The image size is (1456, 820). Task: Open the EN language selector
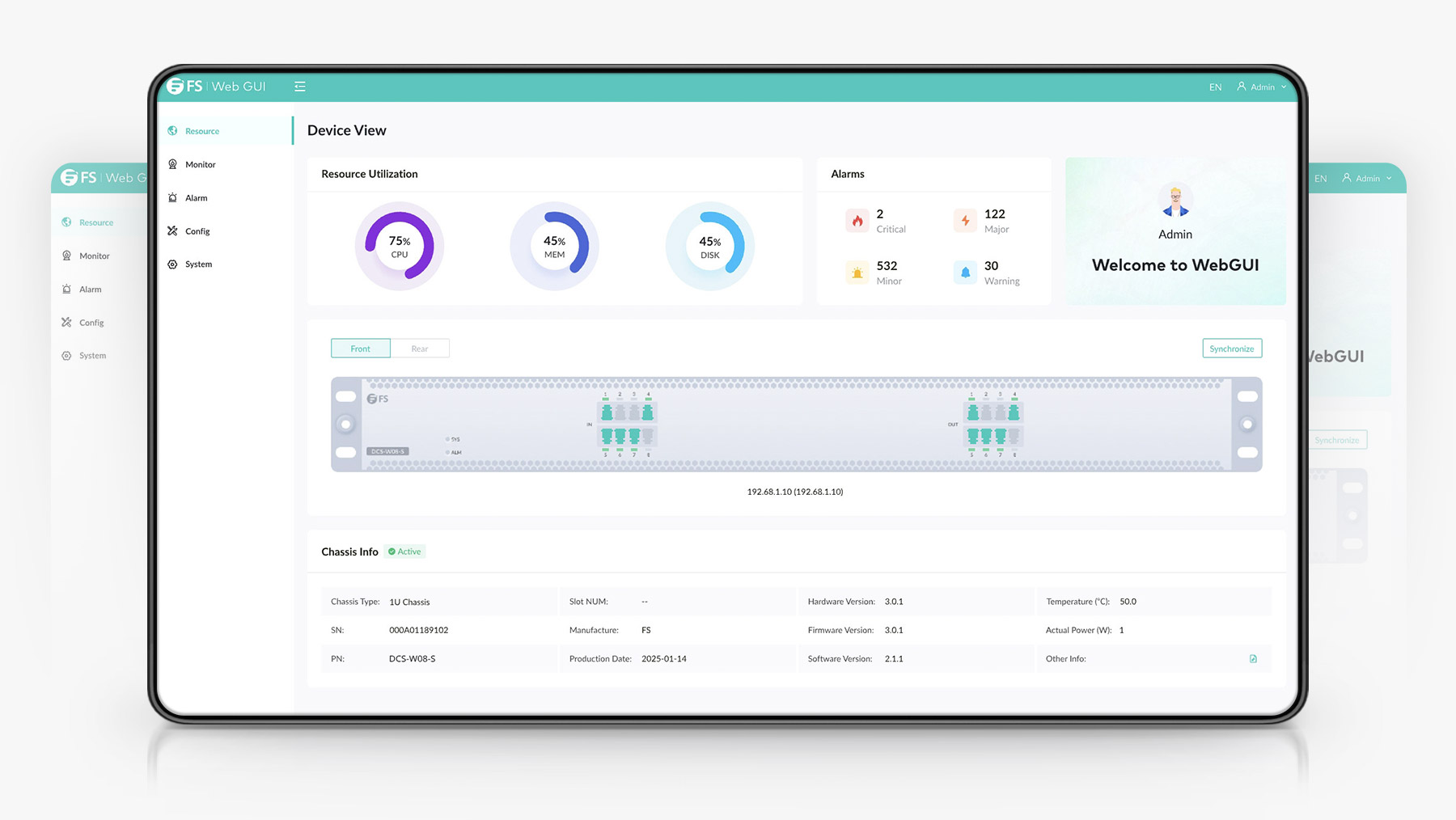pos(1215,87)
